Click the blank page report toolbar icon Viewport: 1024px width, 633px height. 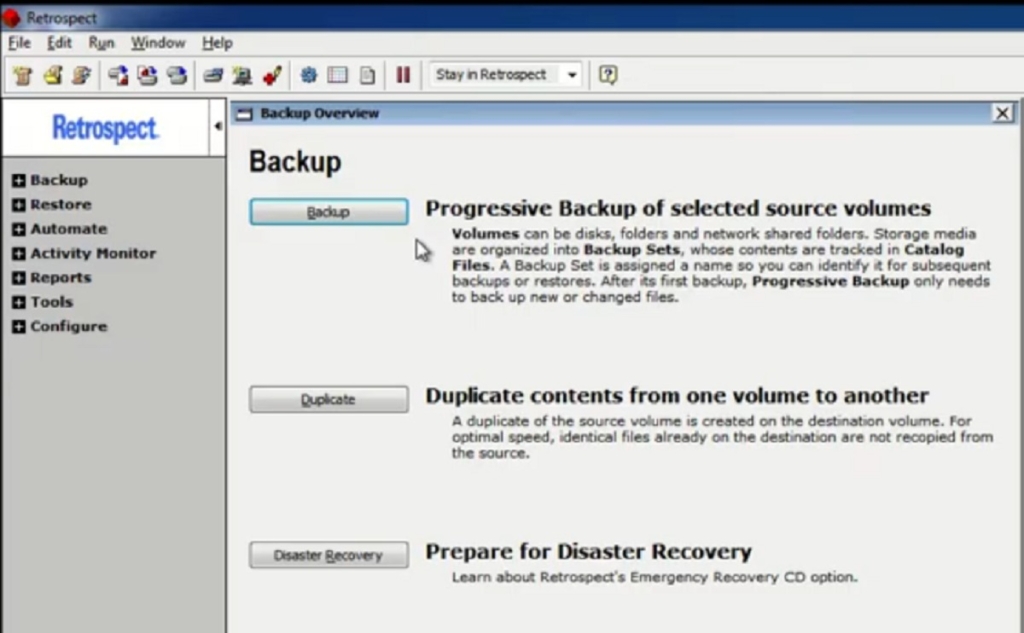coord(368,75)
